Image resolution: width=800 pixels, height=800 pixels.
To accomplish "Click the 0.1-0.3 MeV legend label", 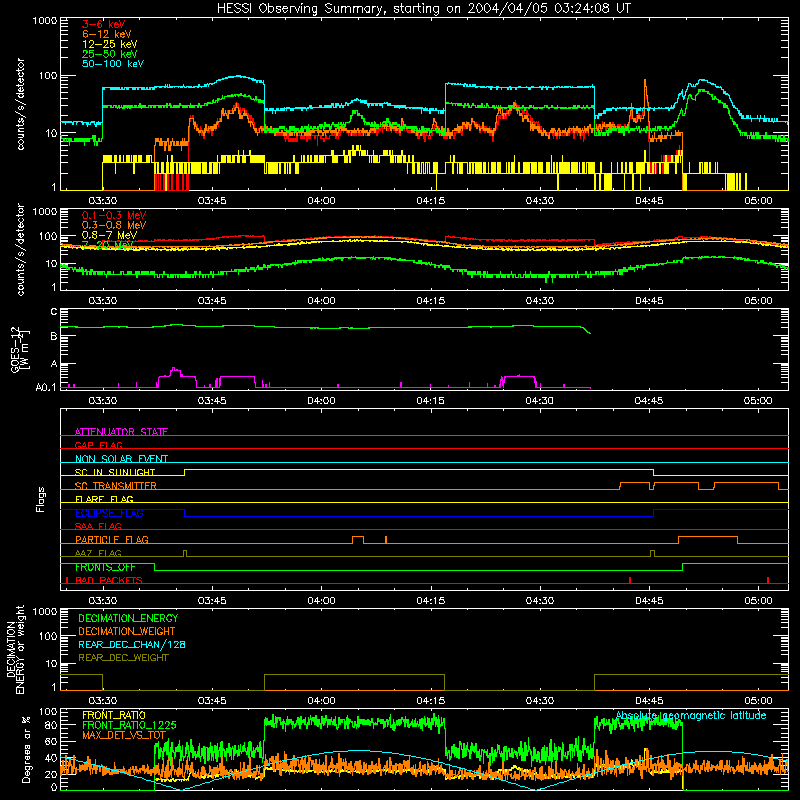I will pyautogui.click(x=114, y=215).
